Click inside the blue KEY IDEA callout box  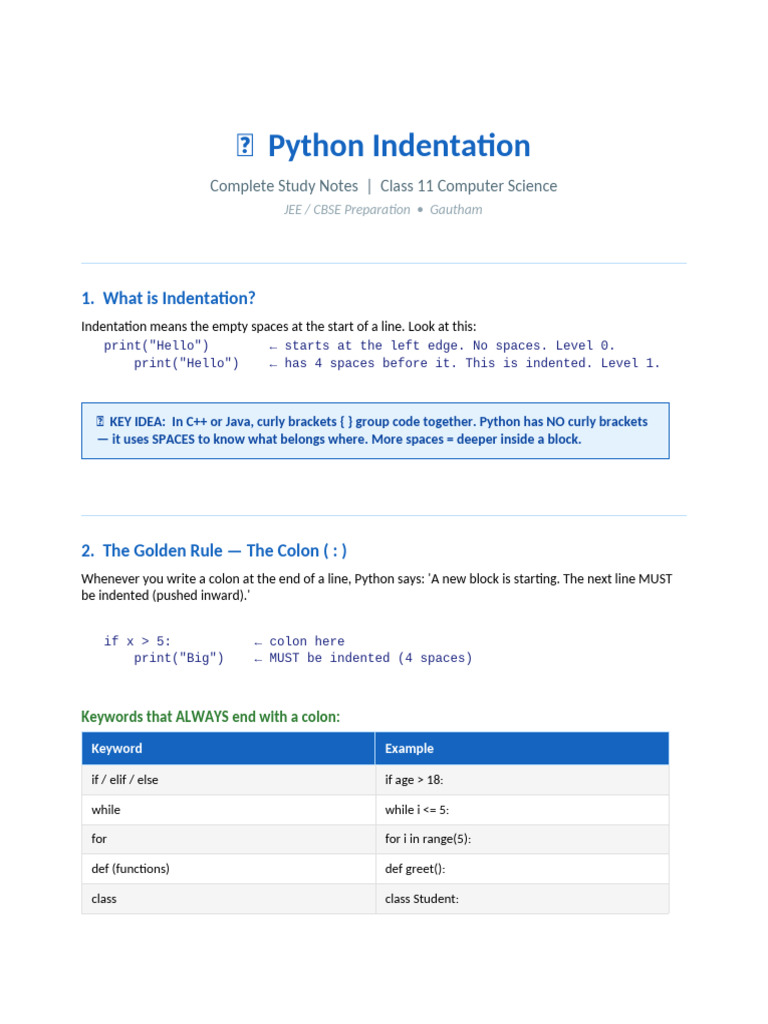pos(375,431)
